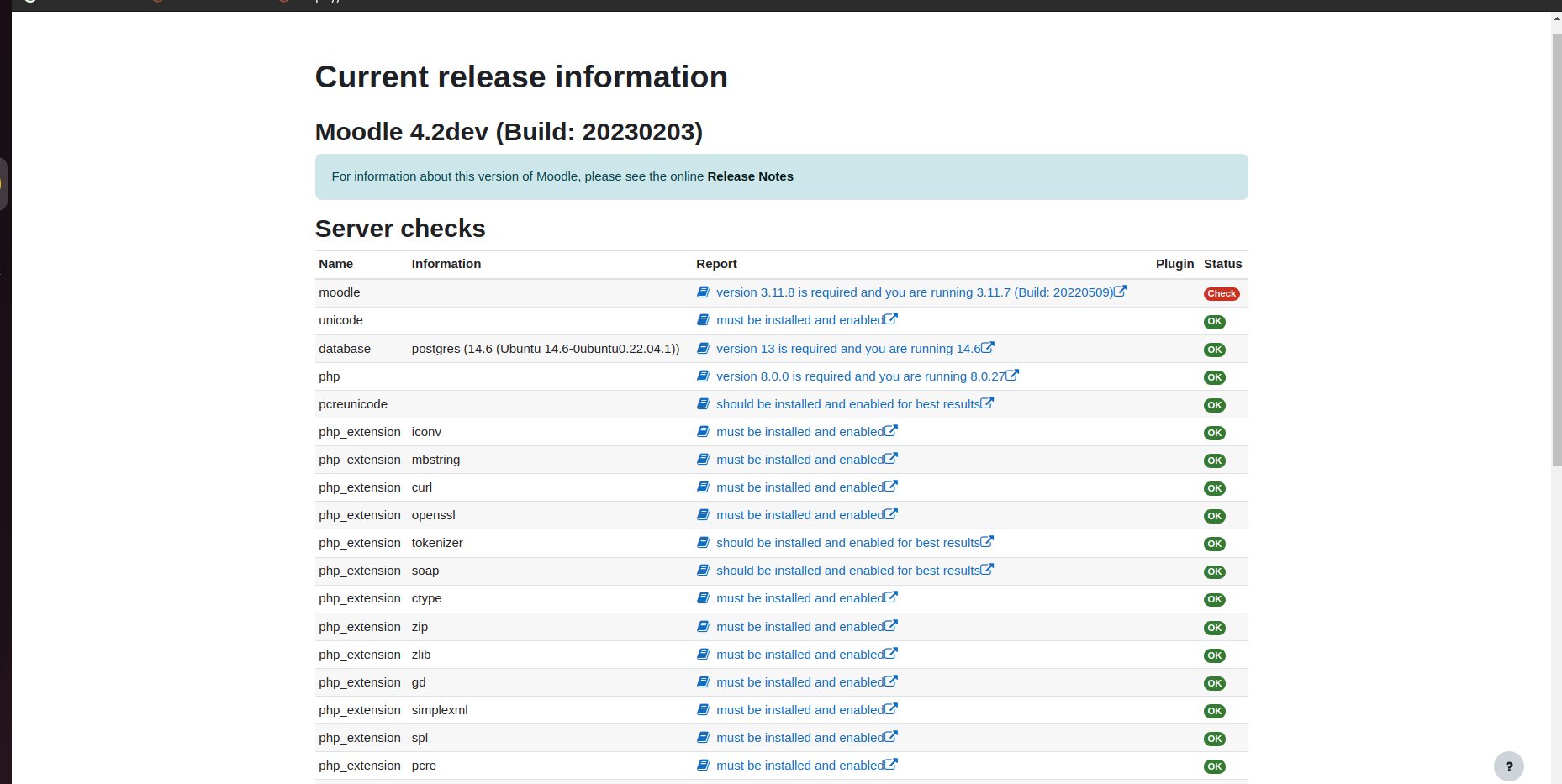Viewport: 1562px width, 784px height.
Task: Click external-link icon after php version report
Action: click(x=1012, y=375)
